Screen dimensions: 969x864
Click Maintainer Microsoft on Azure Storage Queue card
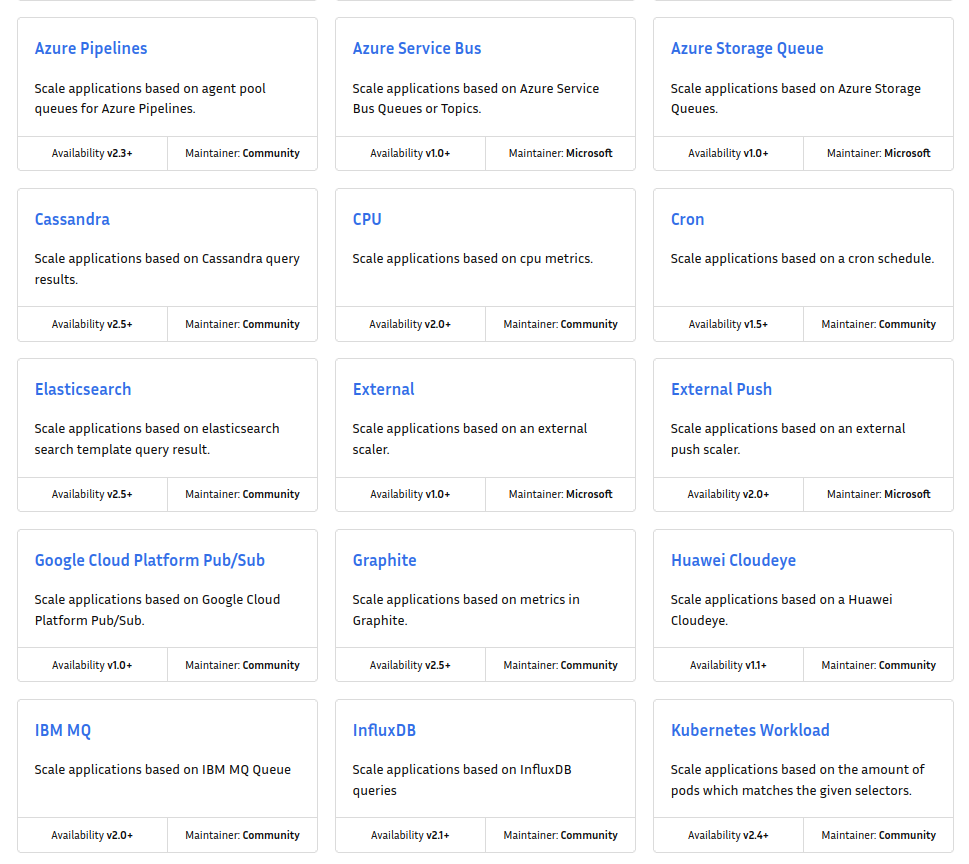click(x=879, y=153)
